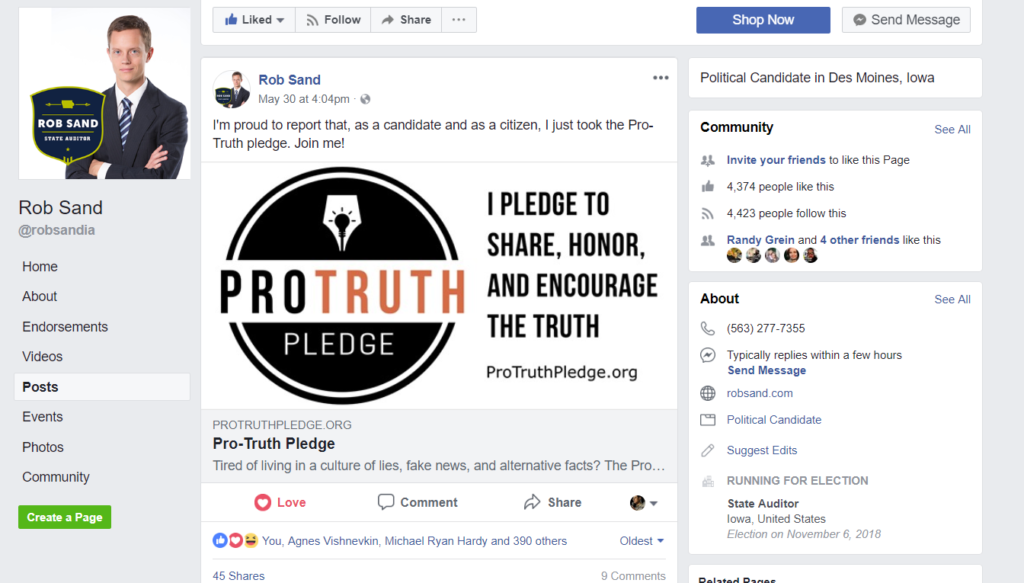Viewport: 1024px width, 583px height.
Task: Click the Pro-Truth Pledge image thumbnail
Action: coord(439,286)
